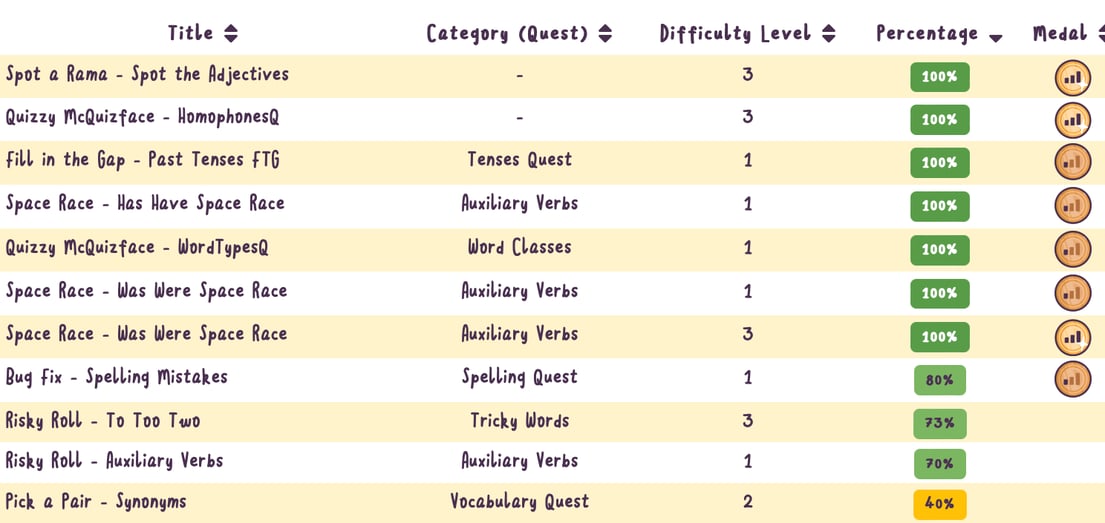Screen dimensions: 1105x523
Task: Click medal icon for Bug Fix Spelling Mistakes
Action: point(1073,379)
